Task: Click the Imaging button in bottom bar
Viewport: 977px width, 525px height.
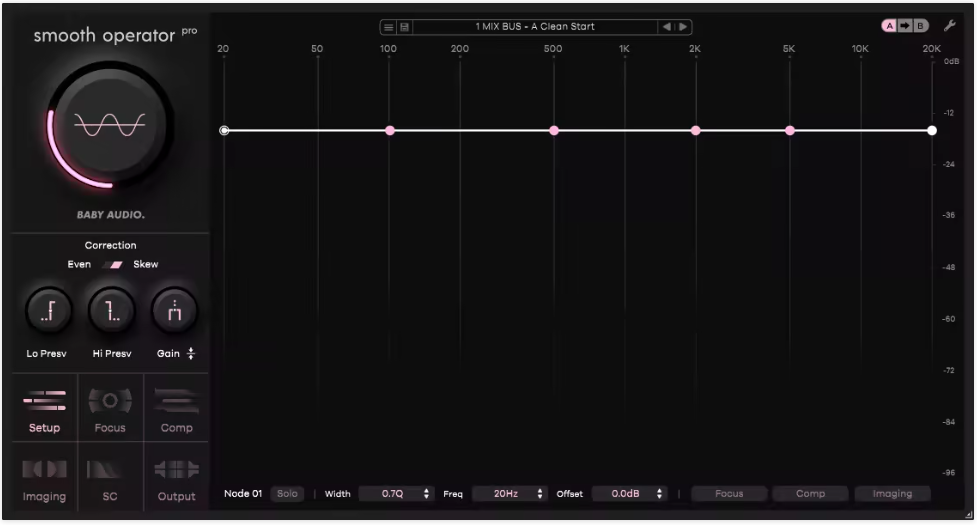Action: click(x=892, y=493)
